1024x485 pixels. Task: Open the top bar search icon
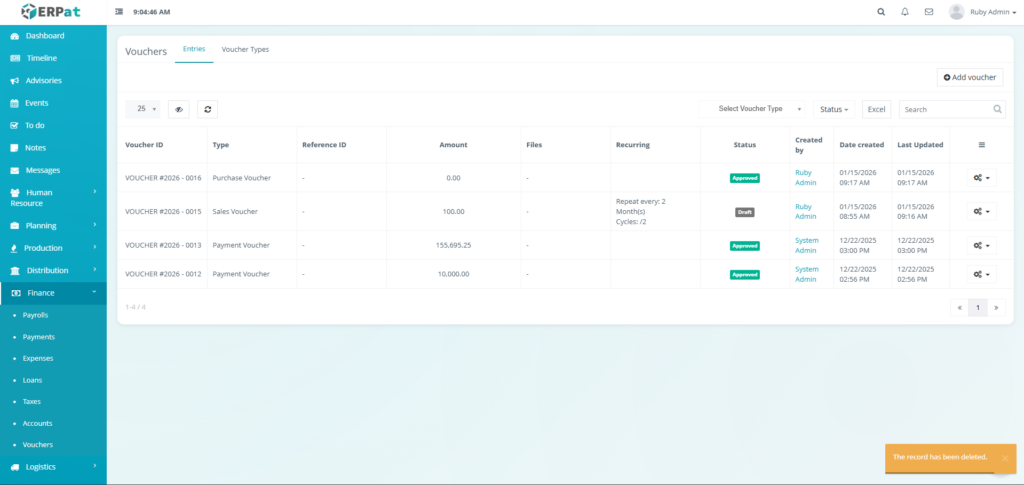pos(881,12)
